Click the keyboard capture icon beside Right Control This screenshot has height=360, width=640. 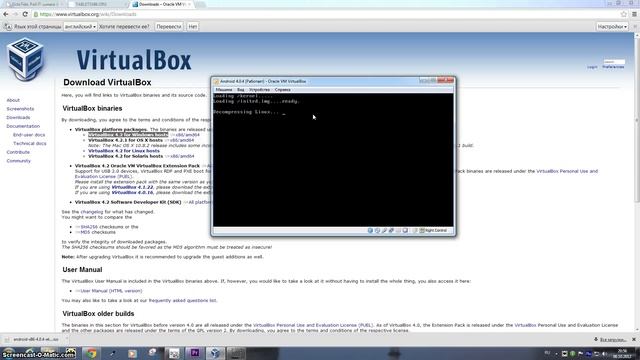coord(422,231)
